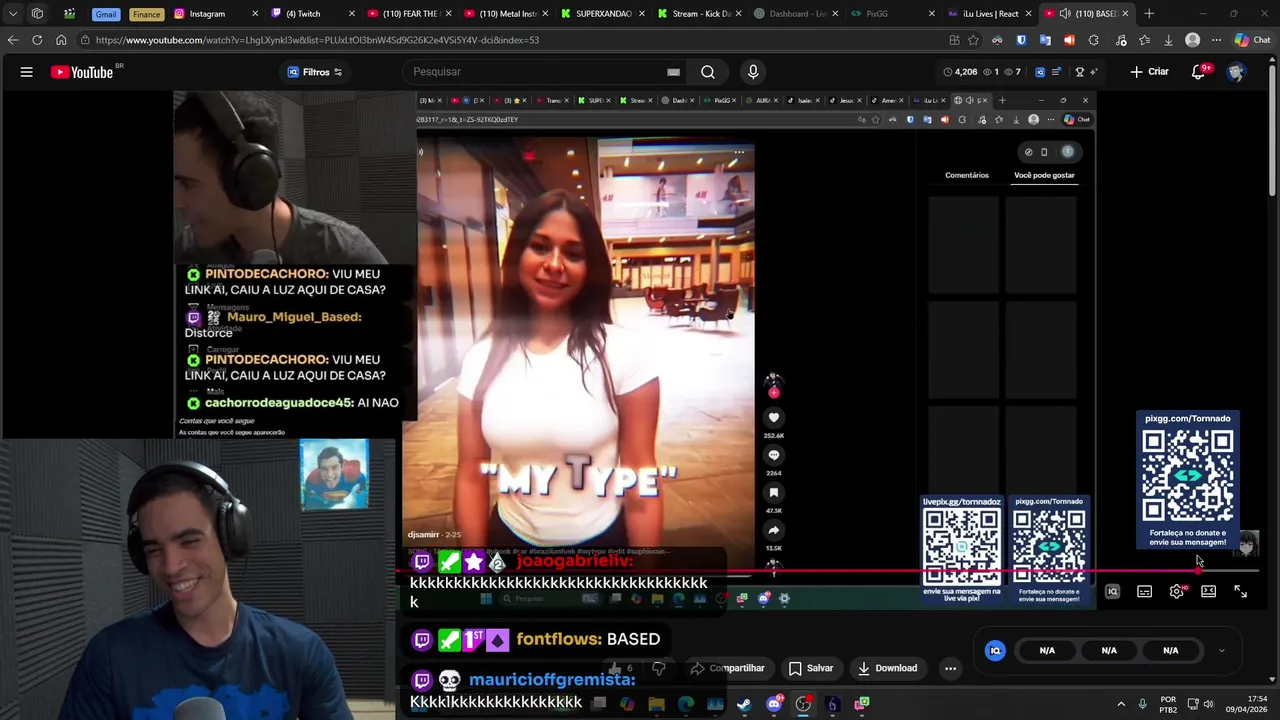The width and height of the screenshot is (1280, 720).
Task: Open the Finance pinned tab
Action: pyautogui.click(x=146, y=14)
